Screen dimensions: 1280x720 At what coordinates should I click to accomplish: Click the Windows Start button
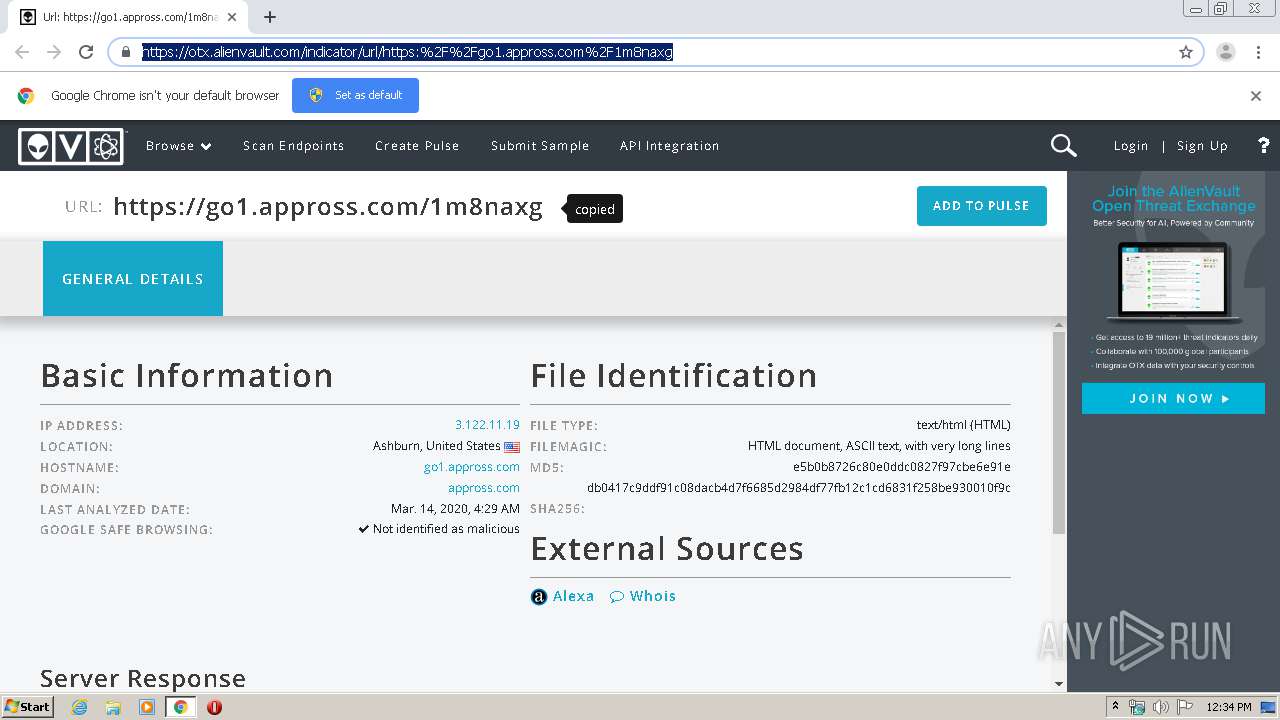click(27, 707)
